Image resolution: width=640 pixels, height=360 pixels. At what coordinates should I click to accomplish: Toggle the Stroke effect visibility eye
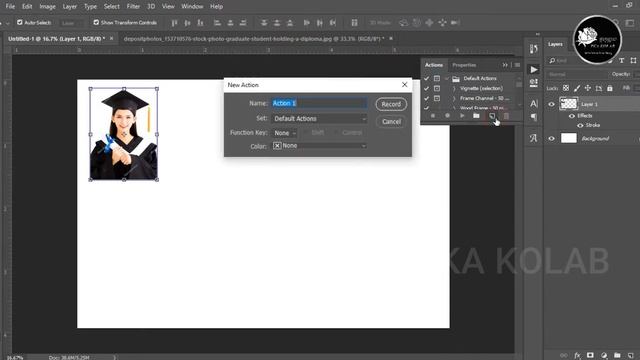pyautogui.click(x=580, y=125)
